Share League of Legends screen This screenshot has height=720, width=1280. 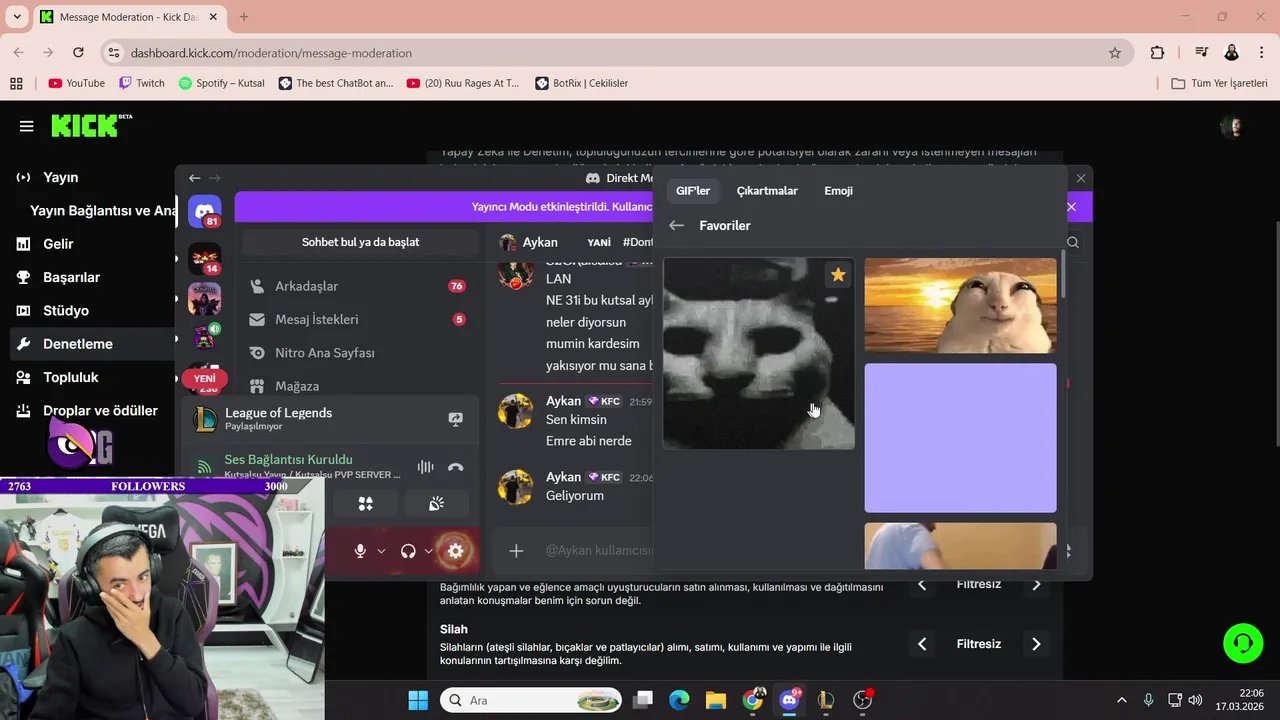pos(456,419)
